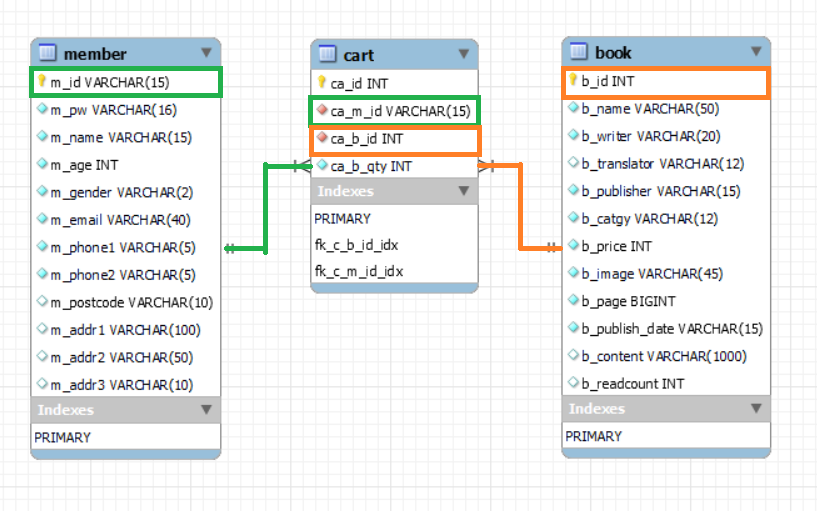Click the primary key icon of b_id

[573, 80]
